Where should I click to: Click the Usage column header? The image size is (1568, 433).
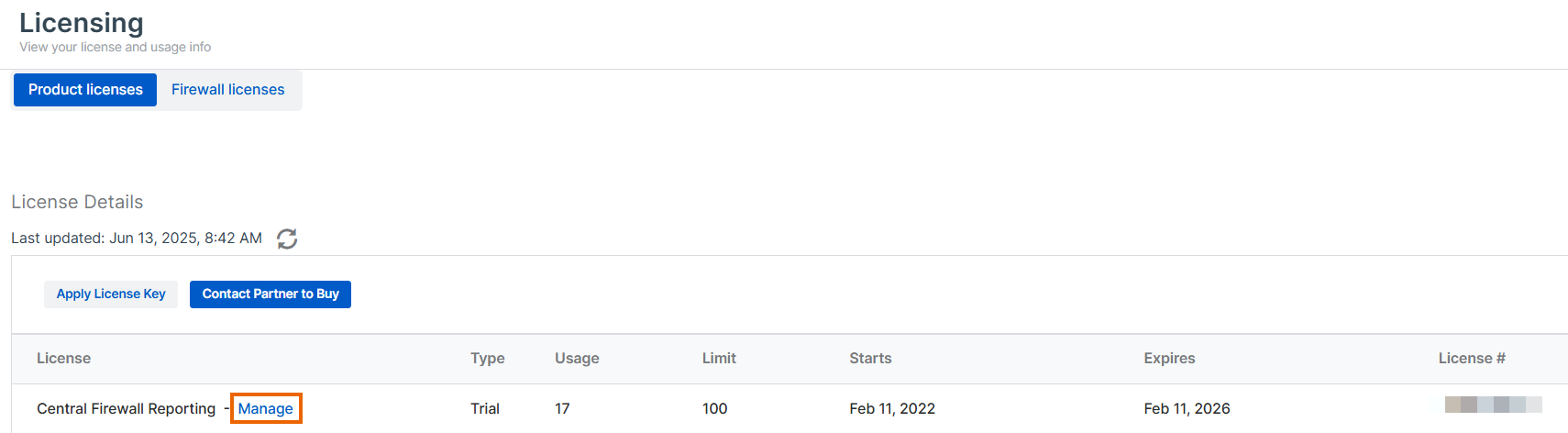pos(577,359)
